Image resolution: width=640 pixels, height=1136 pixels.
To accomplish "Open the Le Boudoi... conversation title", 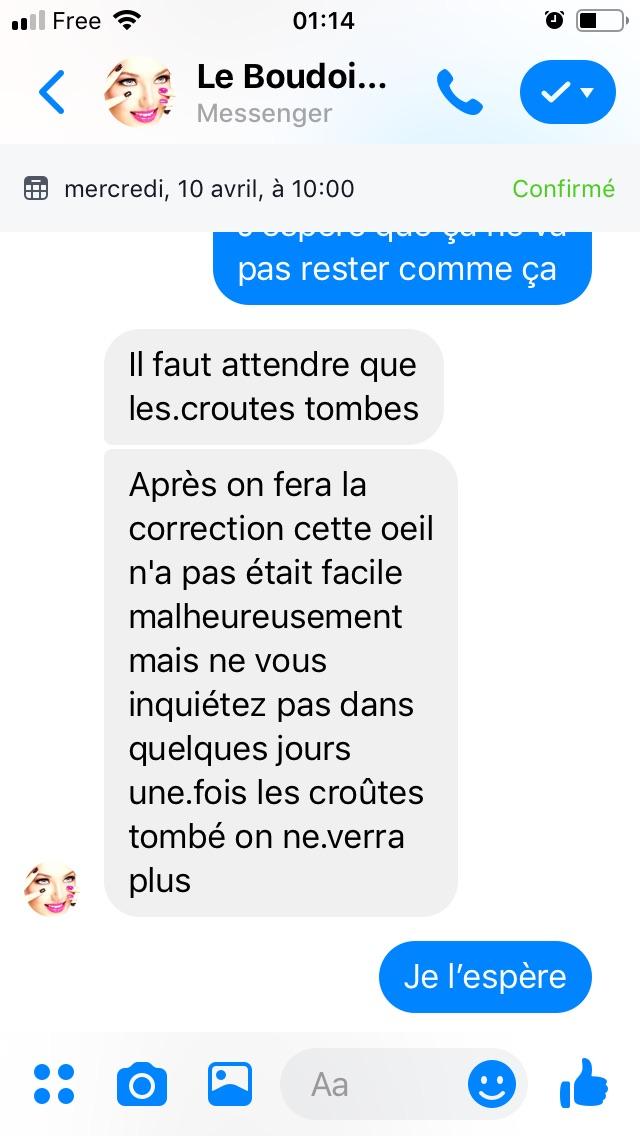I will click(x=291, y=78).
